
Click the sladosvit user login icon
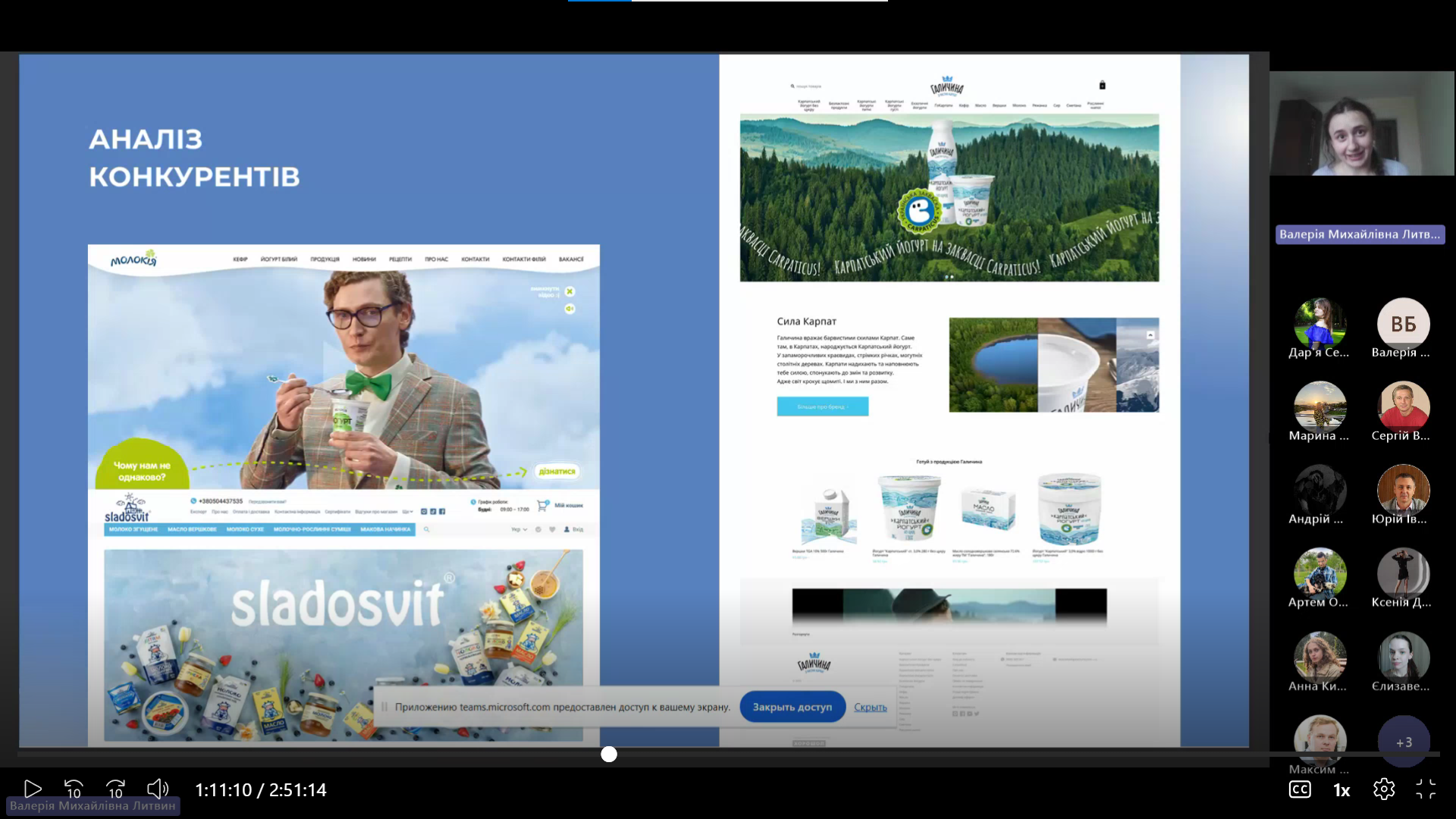click(x=566, y=529)
